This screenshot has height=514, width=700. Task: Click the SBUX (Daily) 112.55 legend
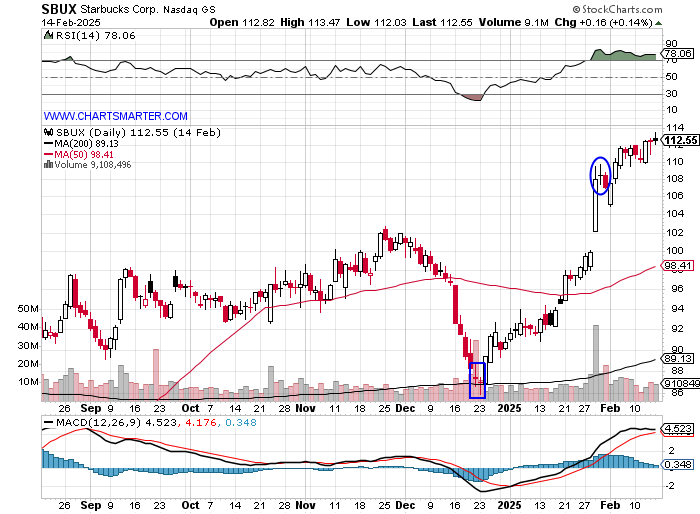point(138,133)
